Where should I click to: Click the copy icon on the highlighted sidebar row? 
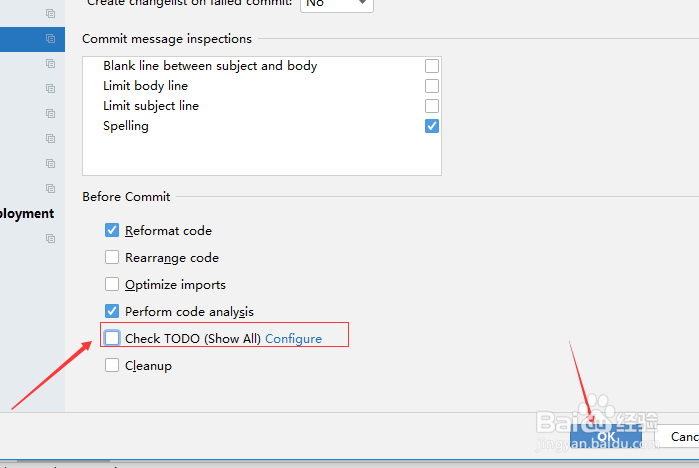(x=50, y=39)
